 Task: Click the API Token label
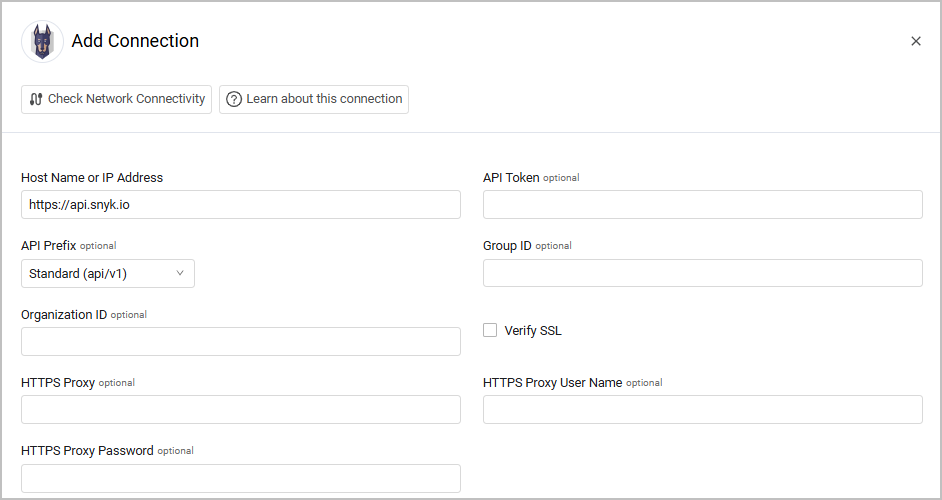point(511,178)
